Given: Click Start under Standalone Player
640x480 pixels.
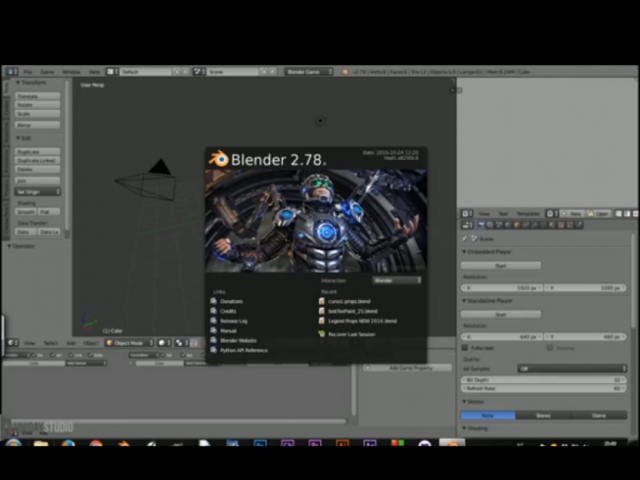Looking at the screenshot, I should 501,315.
